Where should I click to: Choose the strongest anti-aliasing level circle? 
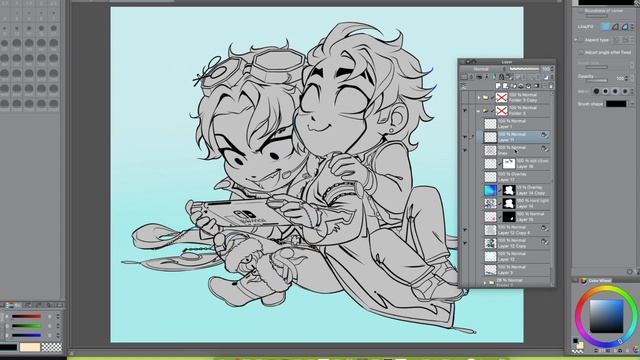(625, 91)
